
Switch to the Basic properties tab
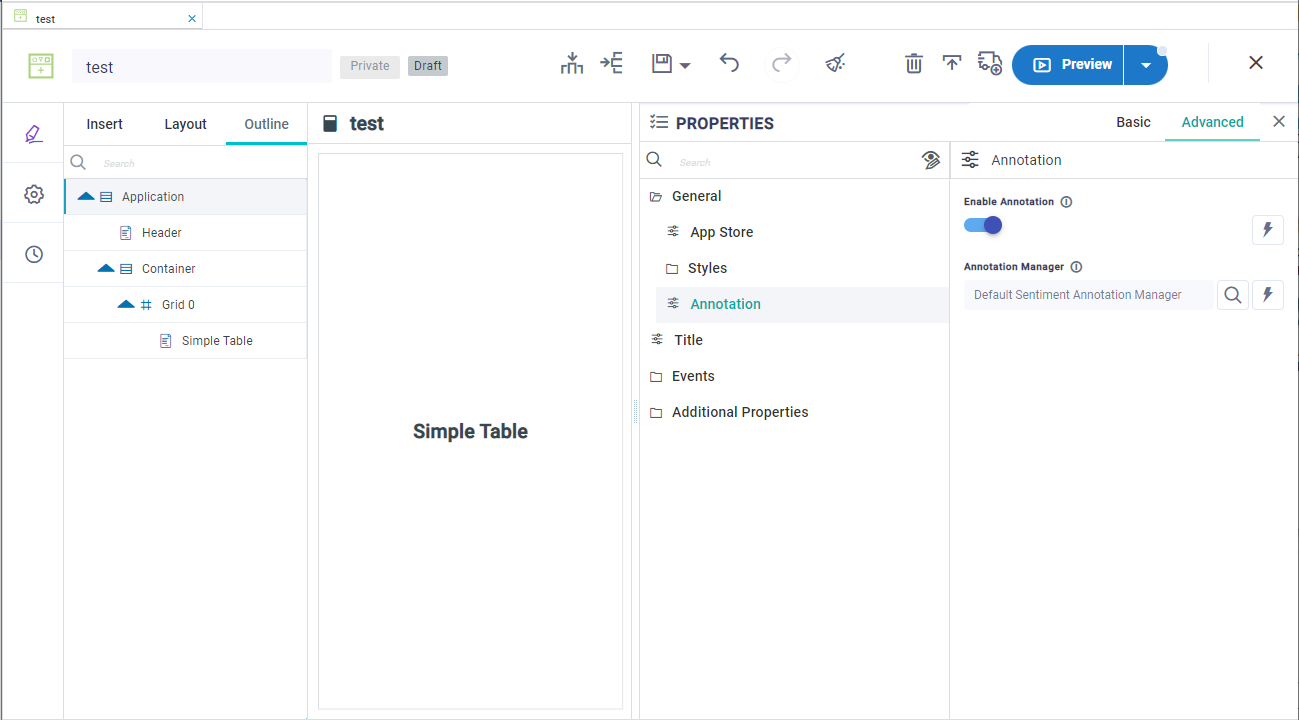point(1133,122)
